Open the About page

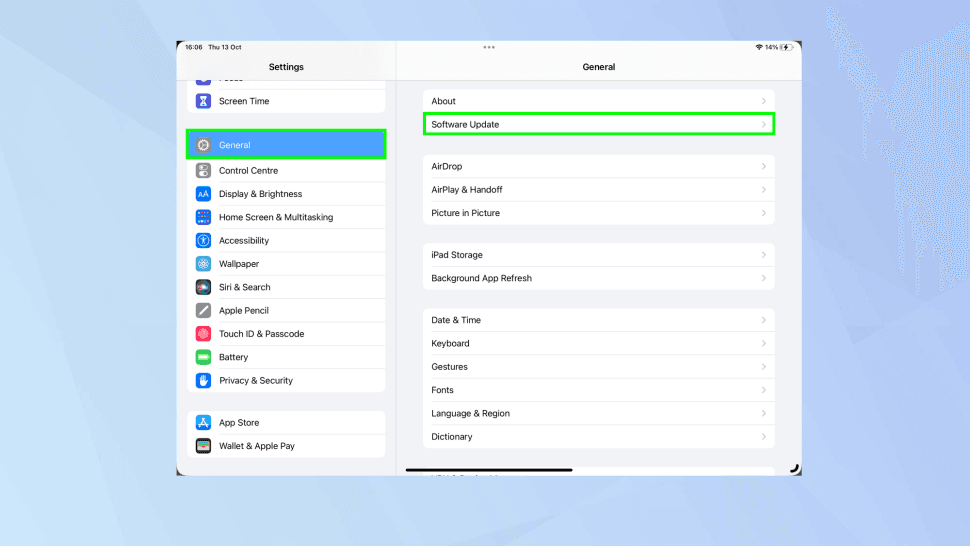[598, 101]
